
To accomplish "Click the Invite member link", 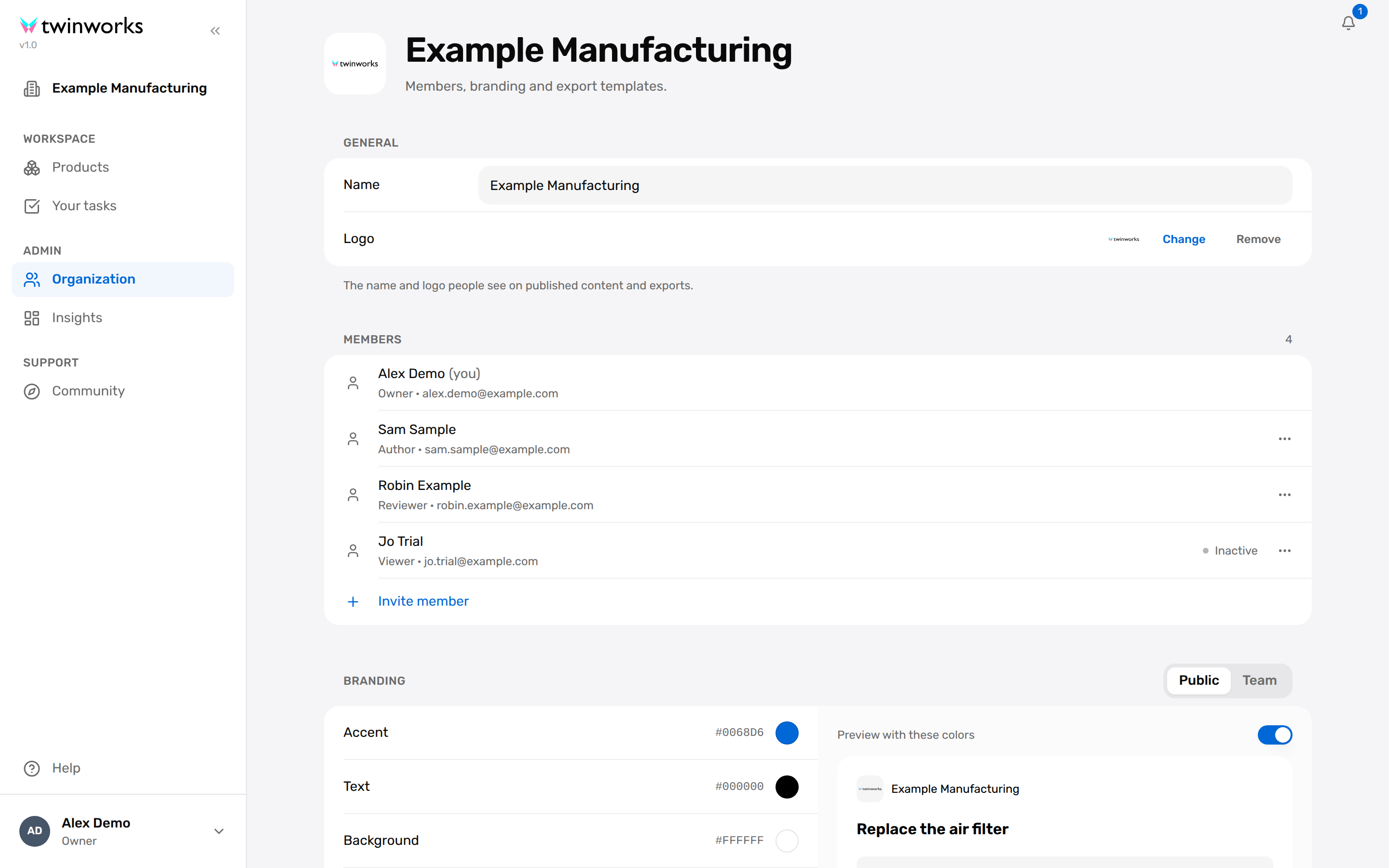I will click(x=423, y=602).
